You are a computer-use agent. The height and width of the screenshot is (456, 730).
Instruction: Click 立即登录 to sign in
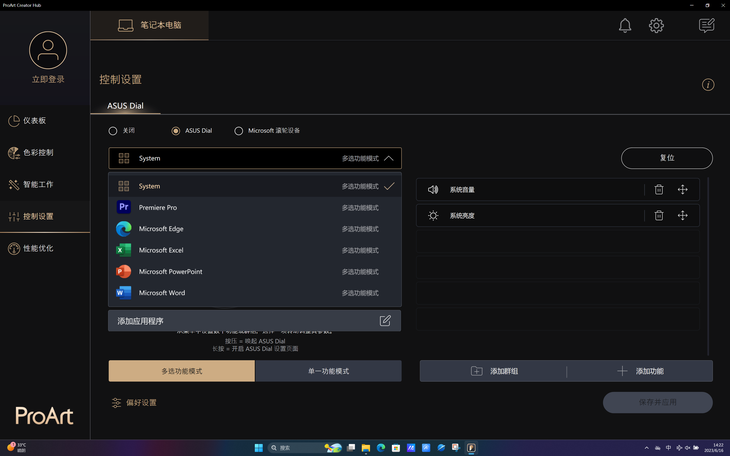(48, 80)
